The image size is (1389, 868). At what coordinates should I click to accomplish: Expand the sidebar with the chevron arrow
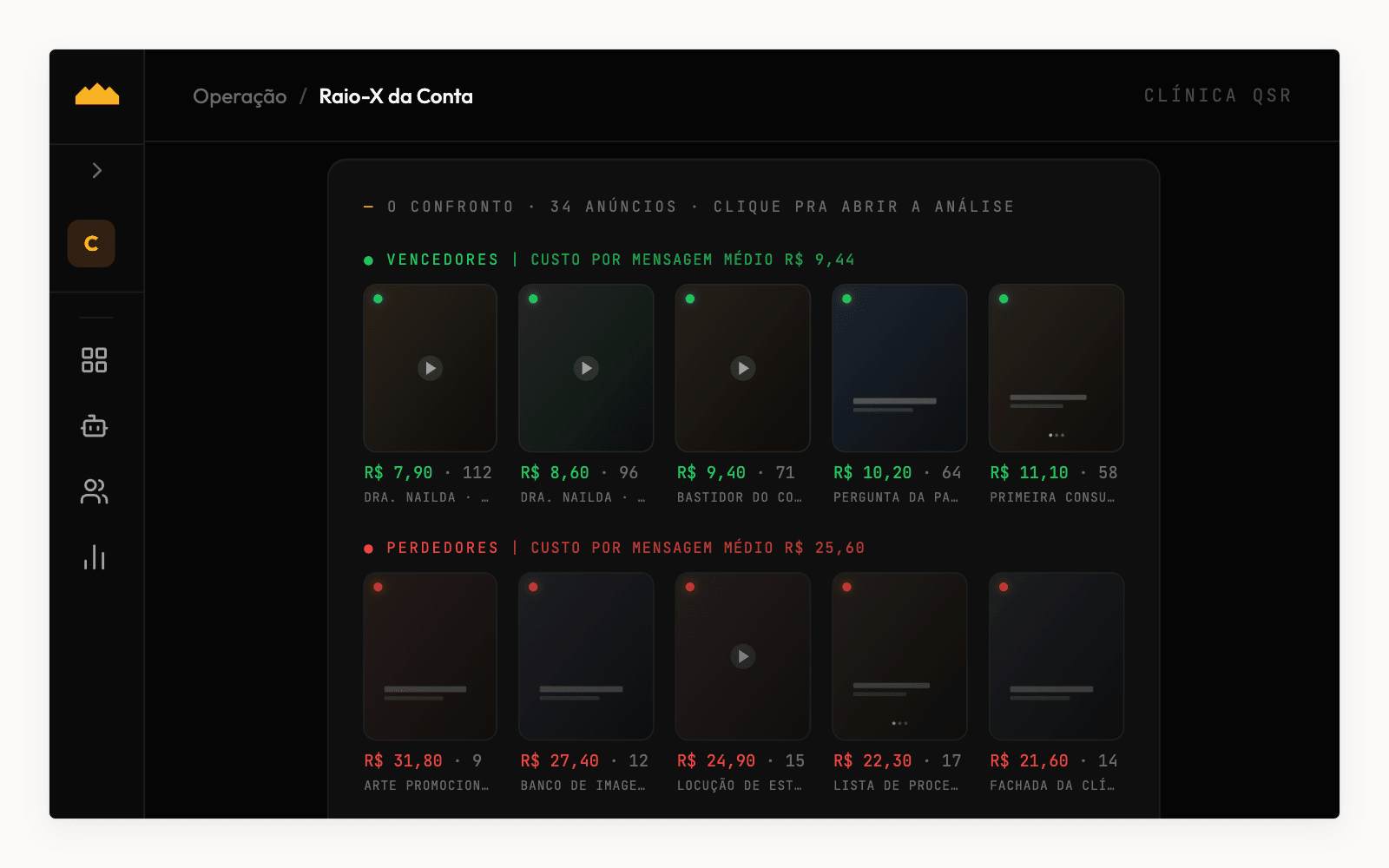(97, 170)
